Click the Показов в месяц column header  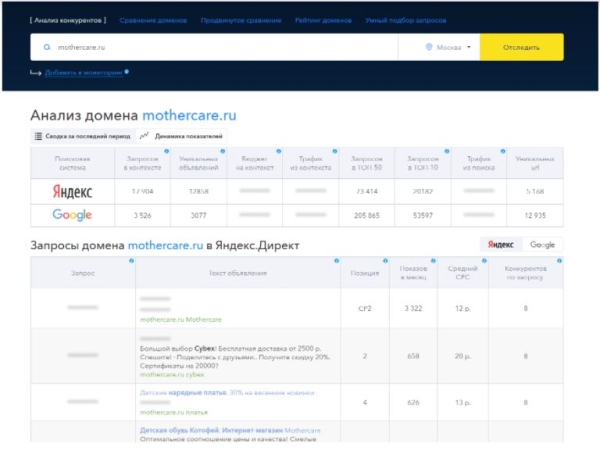point(413,273)
